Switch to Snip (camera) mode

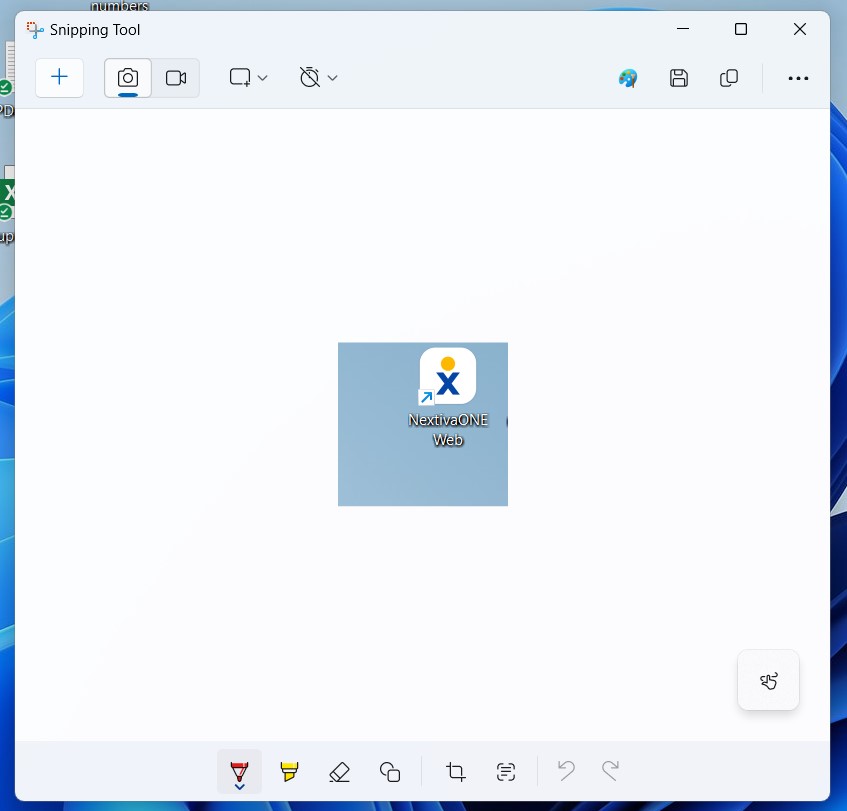128,78
